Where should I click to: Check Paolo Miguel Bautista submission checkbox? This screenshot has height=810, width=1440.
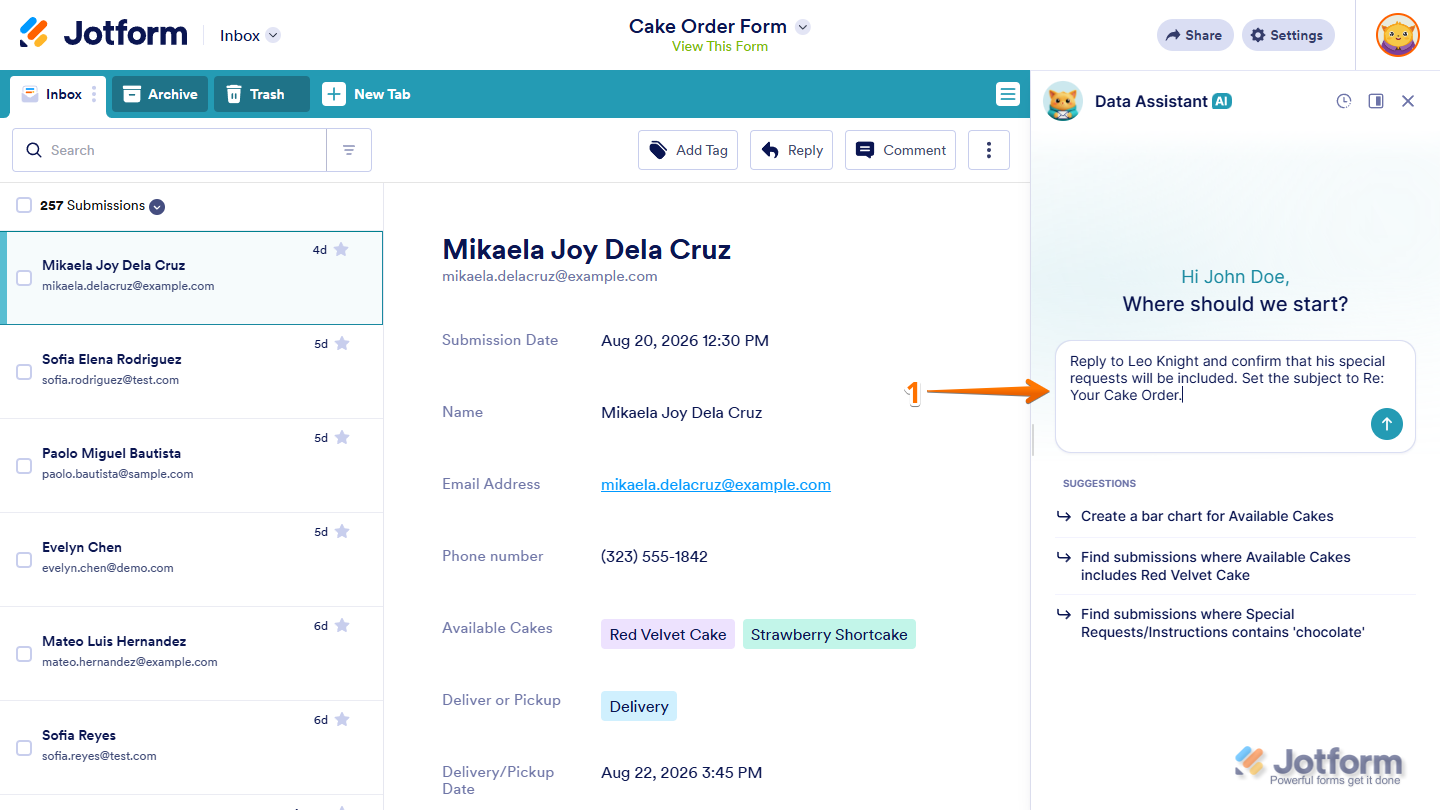(24, 466)
